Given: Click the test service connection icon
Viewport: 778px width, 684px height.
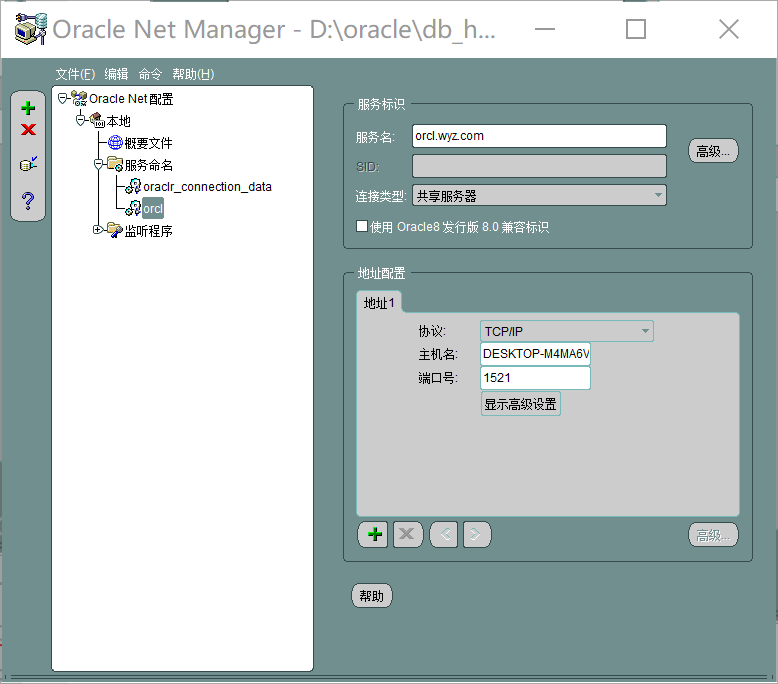Looking at the screenshot, I should [28, 163].
